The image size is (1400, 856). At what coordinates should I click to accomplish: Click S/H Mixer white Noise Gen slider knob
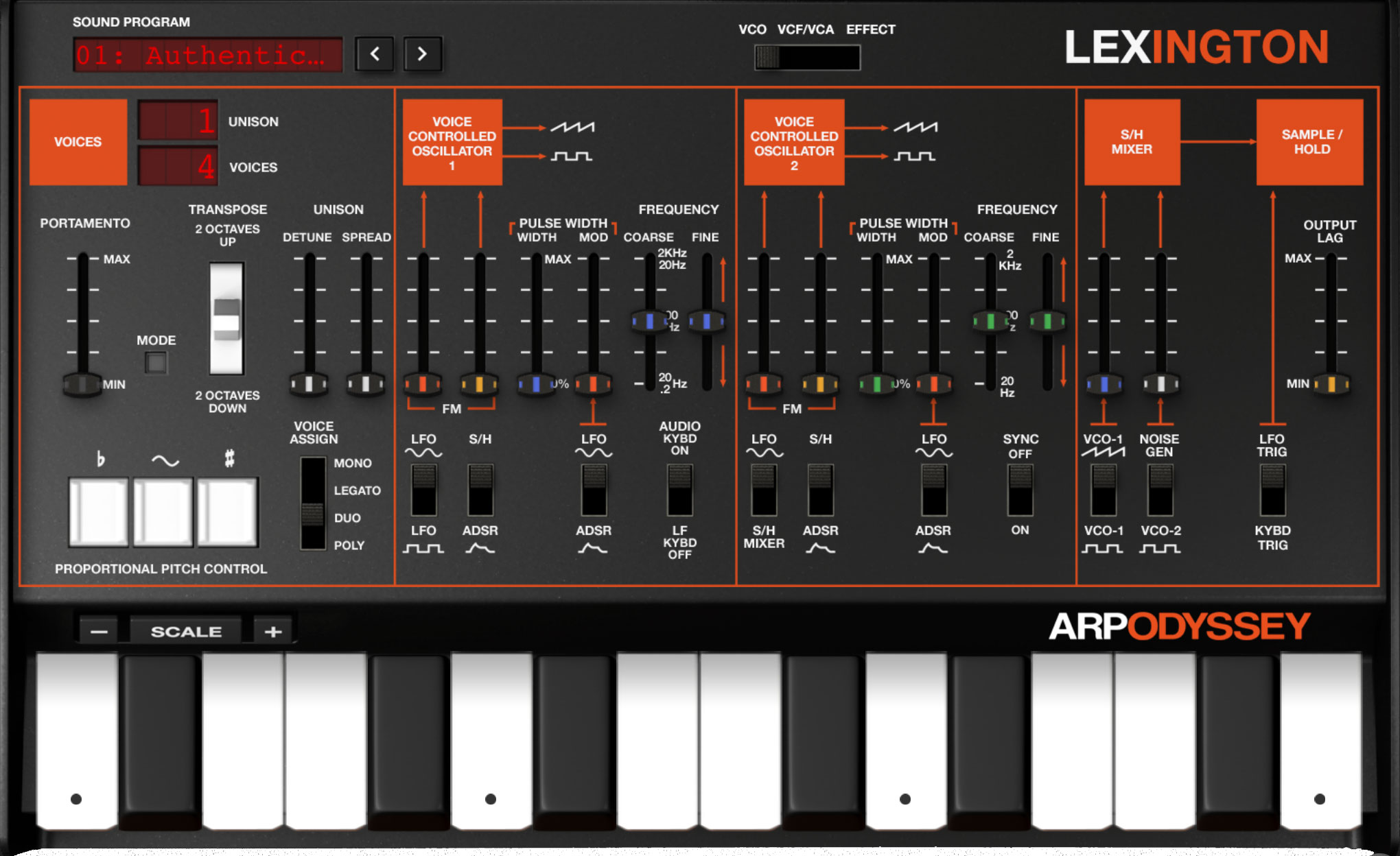click(1160, 384)
